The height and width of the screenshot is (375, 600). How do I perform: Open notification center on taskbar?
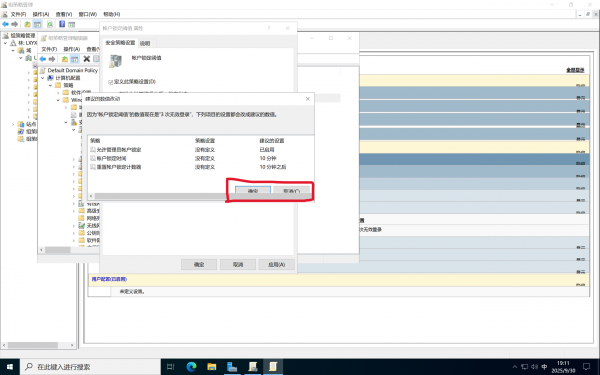(586, 367)
